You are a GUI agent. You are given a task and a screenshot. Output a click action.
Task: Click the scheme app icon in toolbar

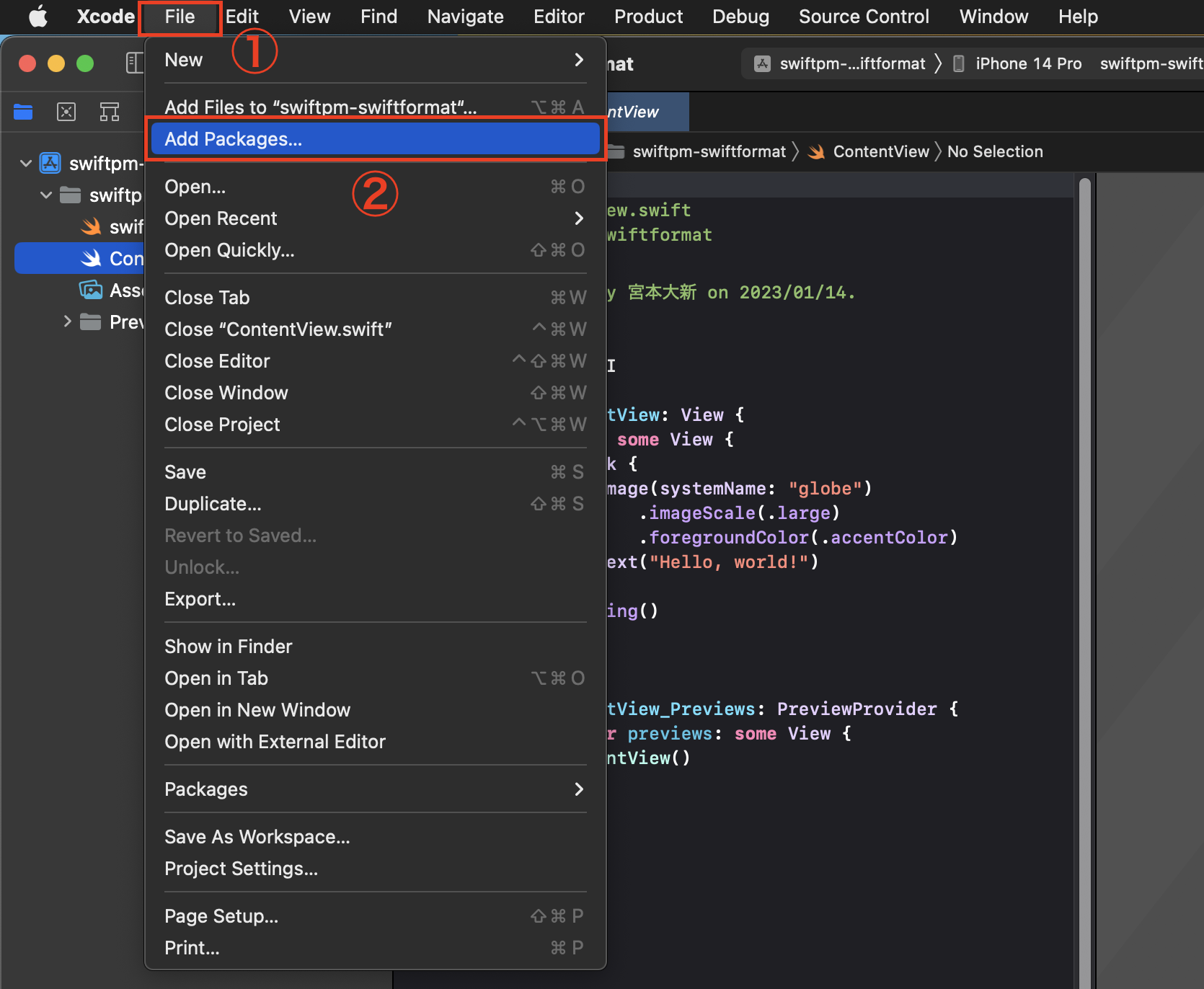point(762,63)
